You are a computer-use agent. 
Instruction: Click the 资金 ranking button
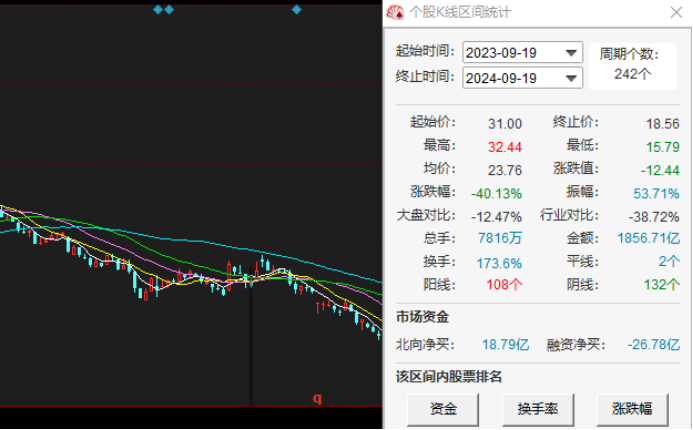click(x=443, y=409)
